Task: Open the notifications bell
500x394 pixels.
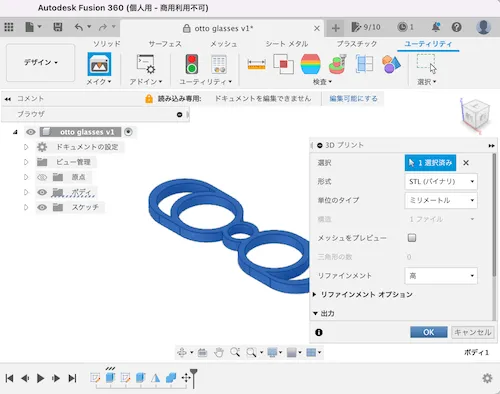Action: (436, 27)
